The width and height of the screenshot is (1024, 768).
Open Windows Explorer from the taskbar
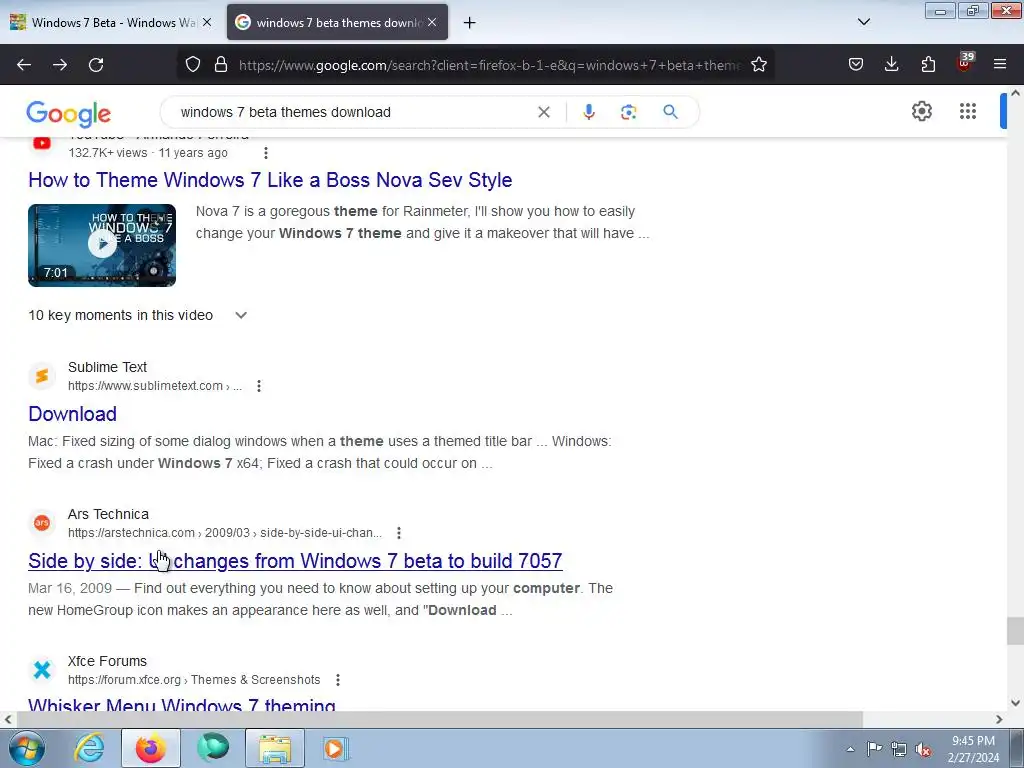pyautogui.click(x=275, y=748)
